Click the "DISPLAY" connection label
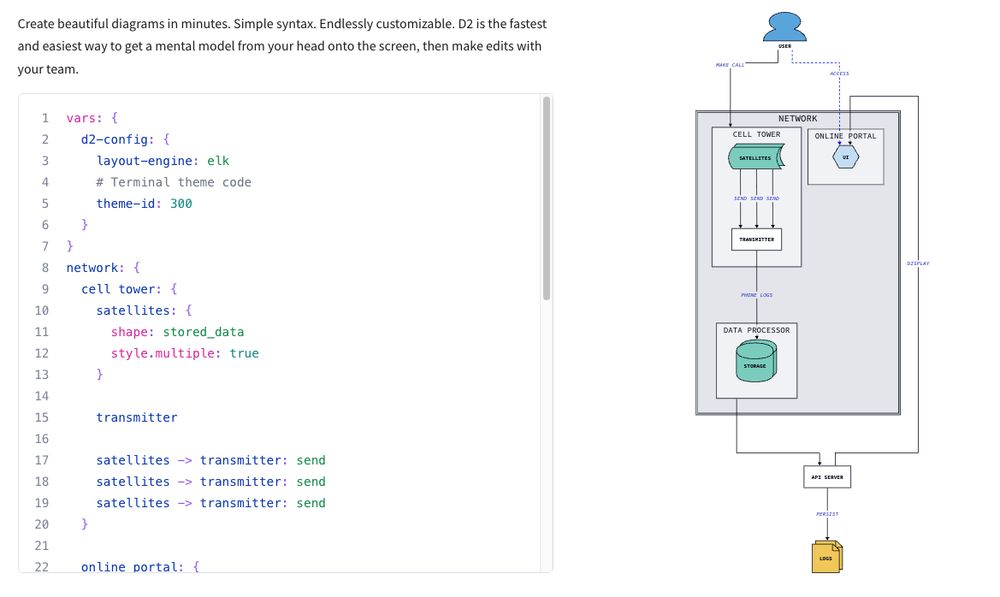 [918, 263]
